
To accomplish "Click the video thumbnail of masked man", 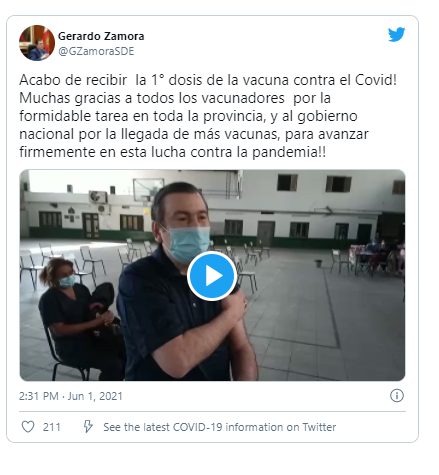I will (212, 275).
